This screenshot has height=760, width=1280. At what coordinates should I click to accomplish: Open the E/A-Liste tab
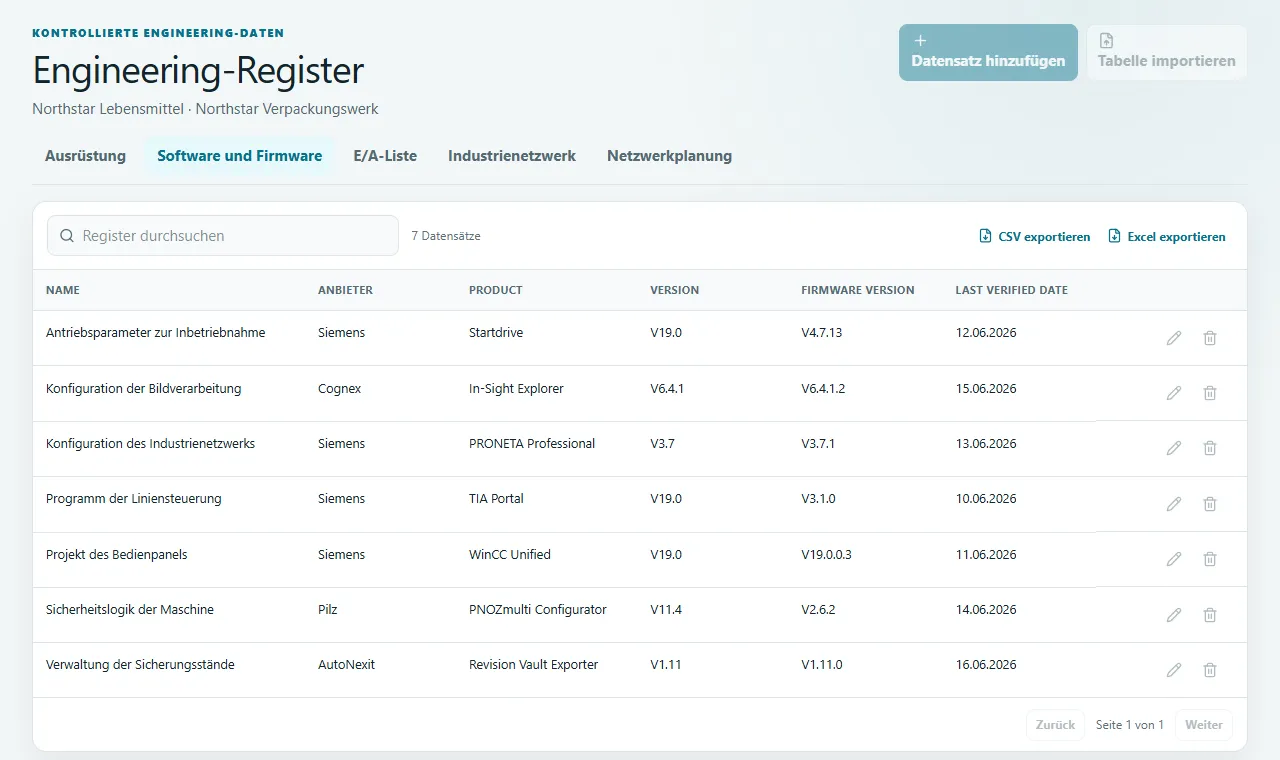tap(385, 156)
